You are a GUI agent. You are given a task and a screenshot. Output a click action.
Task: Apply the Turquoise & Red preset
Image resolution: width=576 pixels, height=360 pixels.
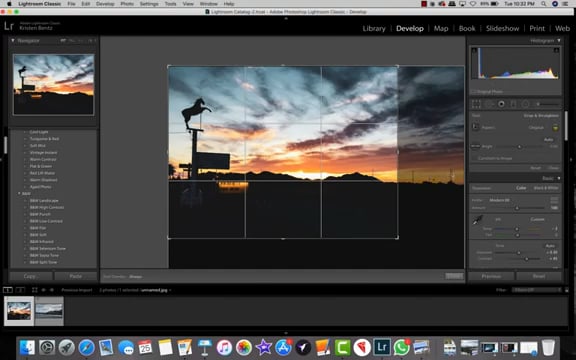click(x=44, y=139)
